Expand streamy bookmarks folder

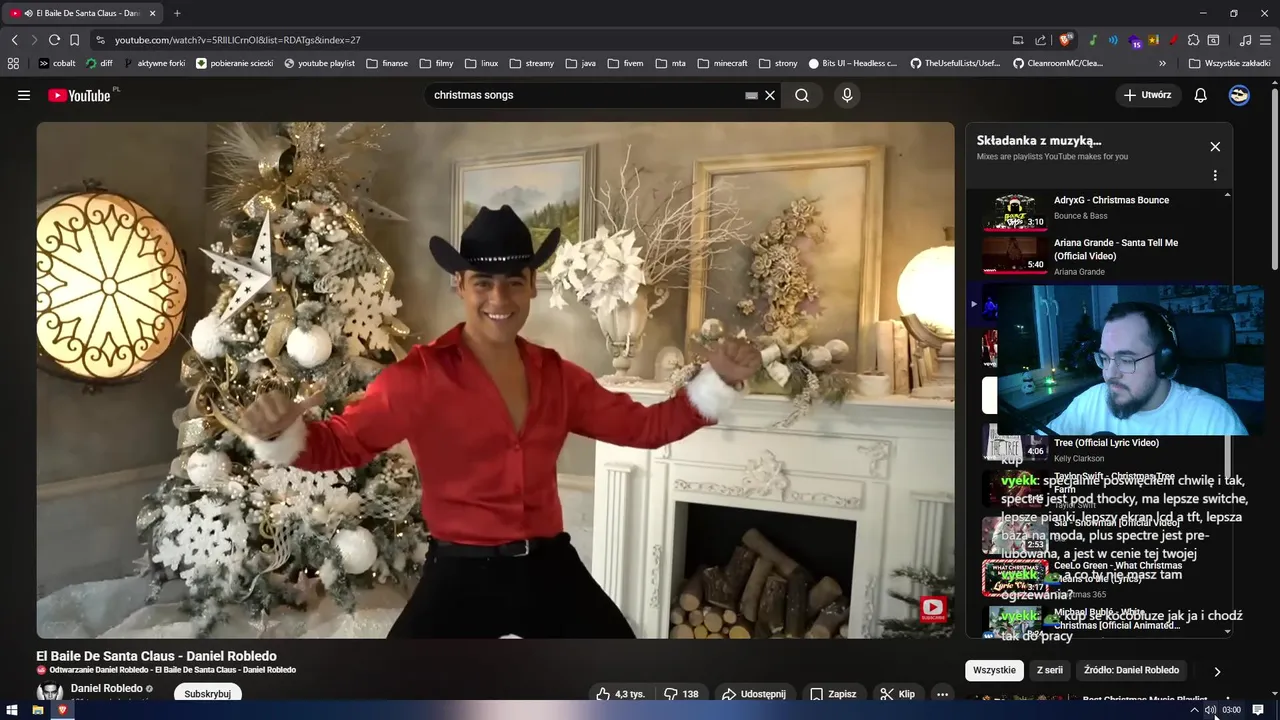531,63
